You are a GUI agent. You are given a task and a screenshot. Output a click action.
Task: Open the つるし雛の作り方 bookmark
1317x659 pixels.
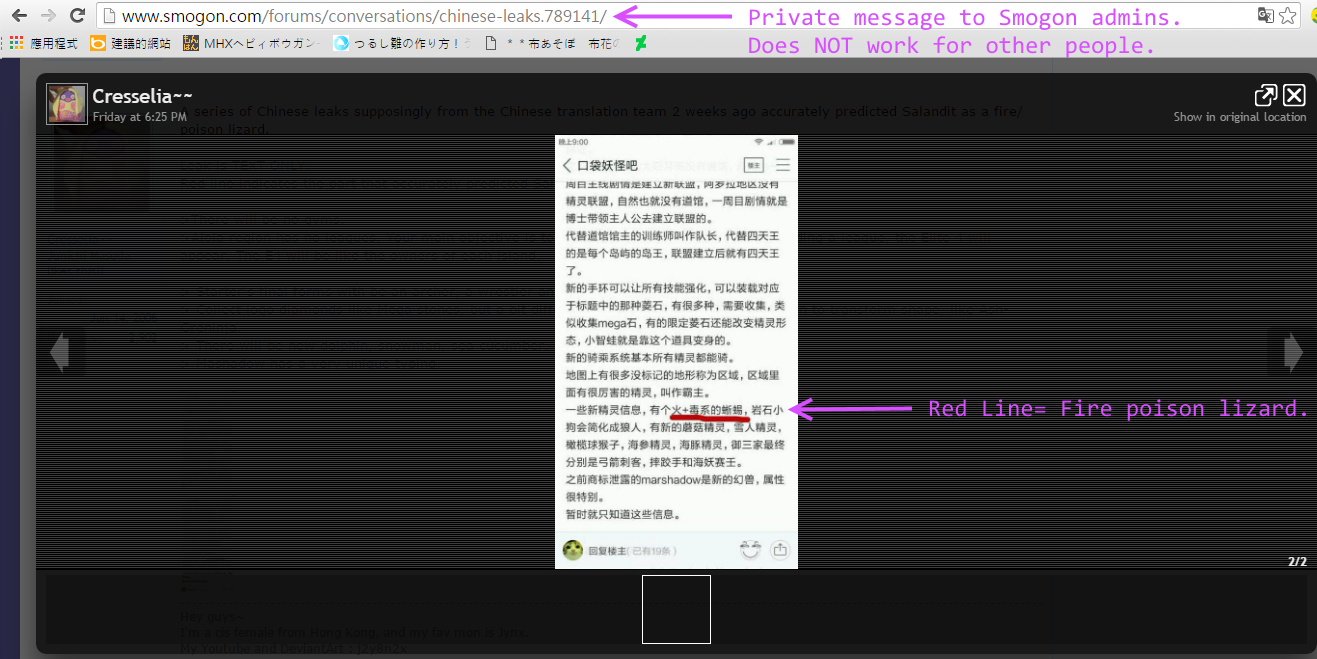[x=402, y=43]
